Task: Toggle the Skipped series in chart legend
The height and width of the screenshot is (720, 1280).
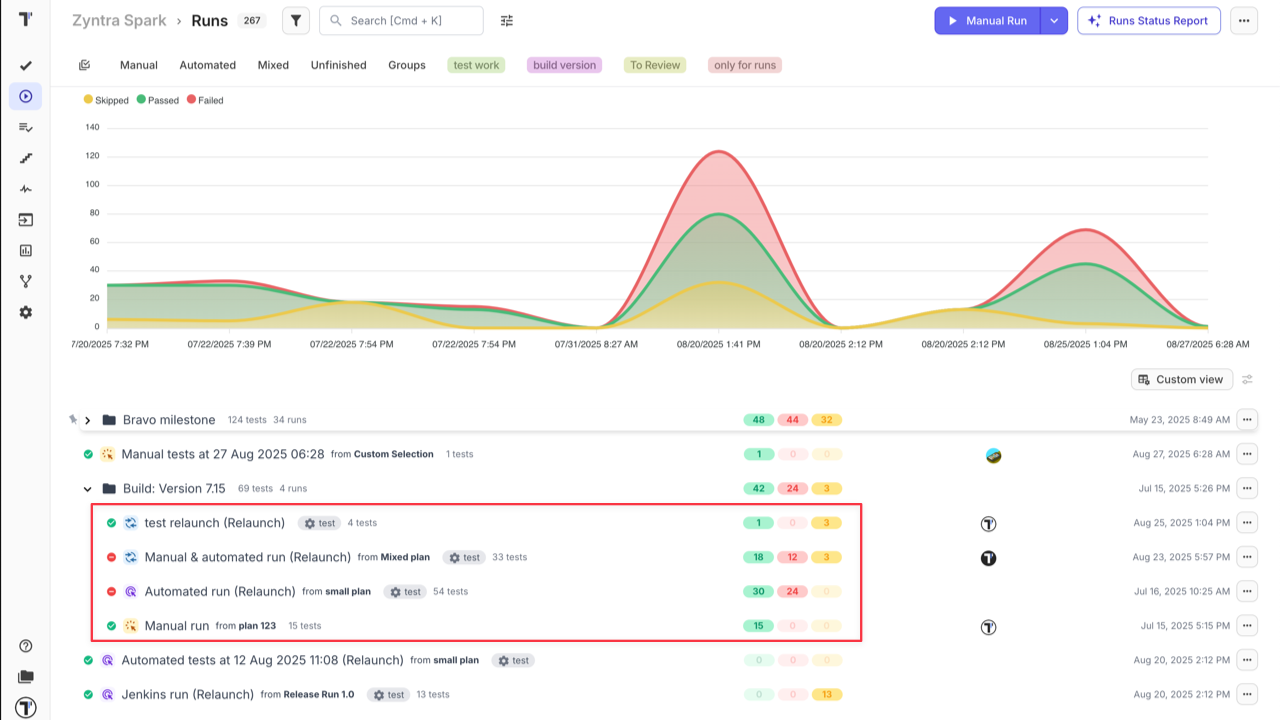Action: (106, 100)
